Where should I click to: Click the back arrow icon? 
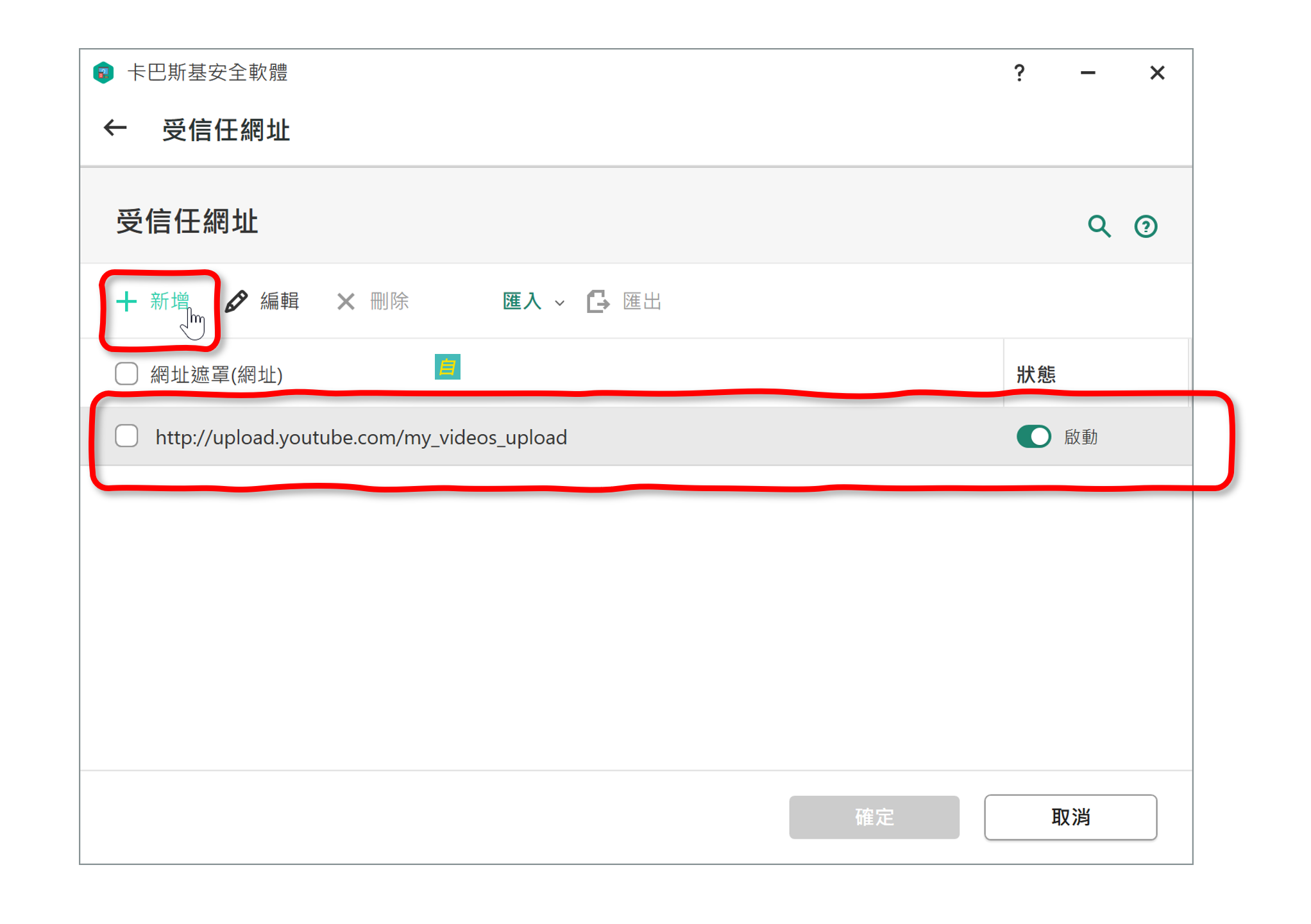coord(115,128)
